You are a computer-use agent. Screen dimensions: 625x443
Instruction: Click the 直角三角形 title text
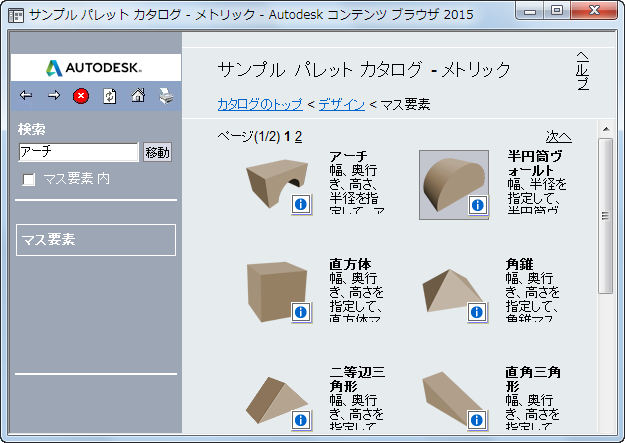533,379
